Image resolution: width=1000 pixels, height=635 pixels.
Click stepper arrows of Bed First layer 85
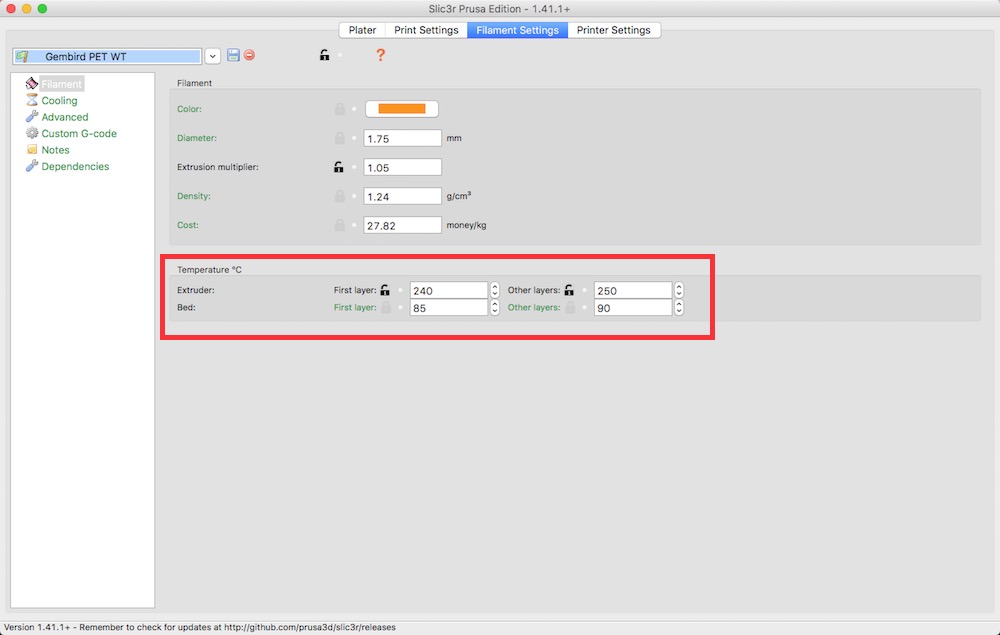tap(495, 307)
